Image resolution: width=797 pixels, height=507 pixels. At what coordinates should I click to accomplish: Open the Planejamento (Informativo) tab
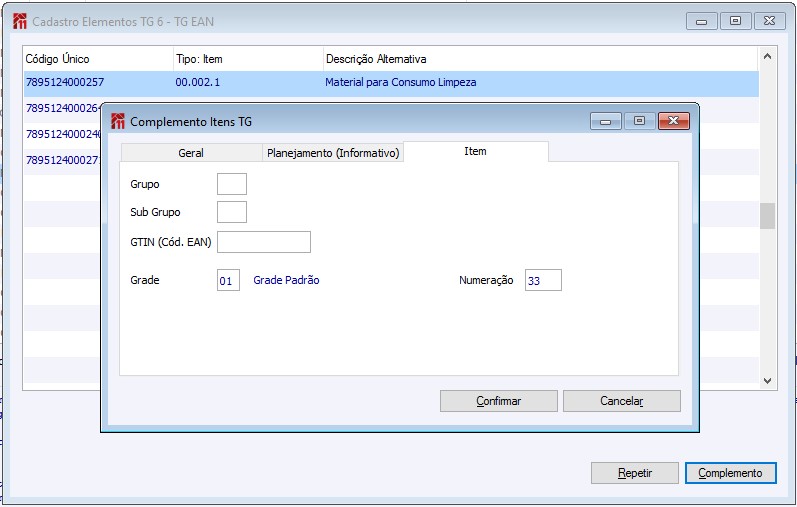click(333, 153)
